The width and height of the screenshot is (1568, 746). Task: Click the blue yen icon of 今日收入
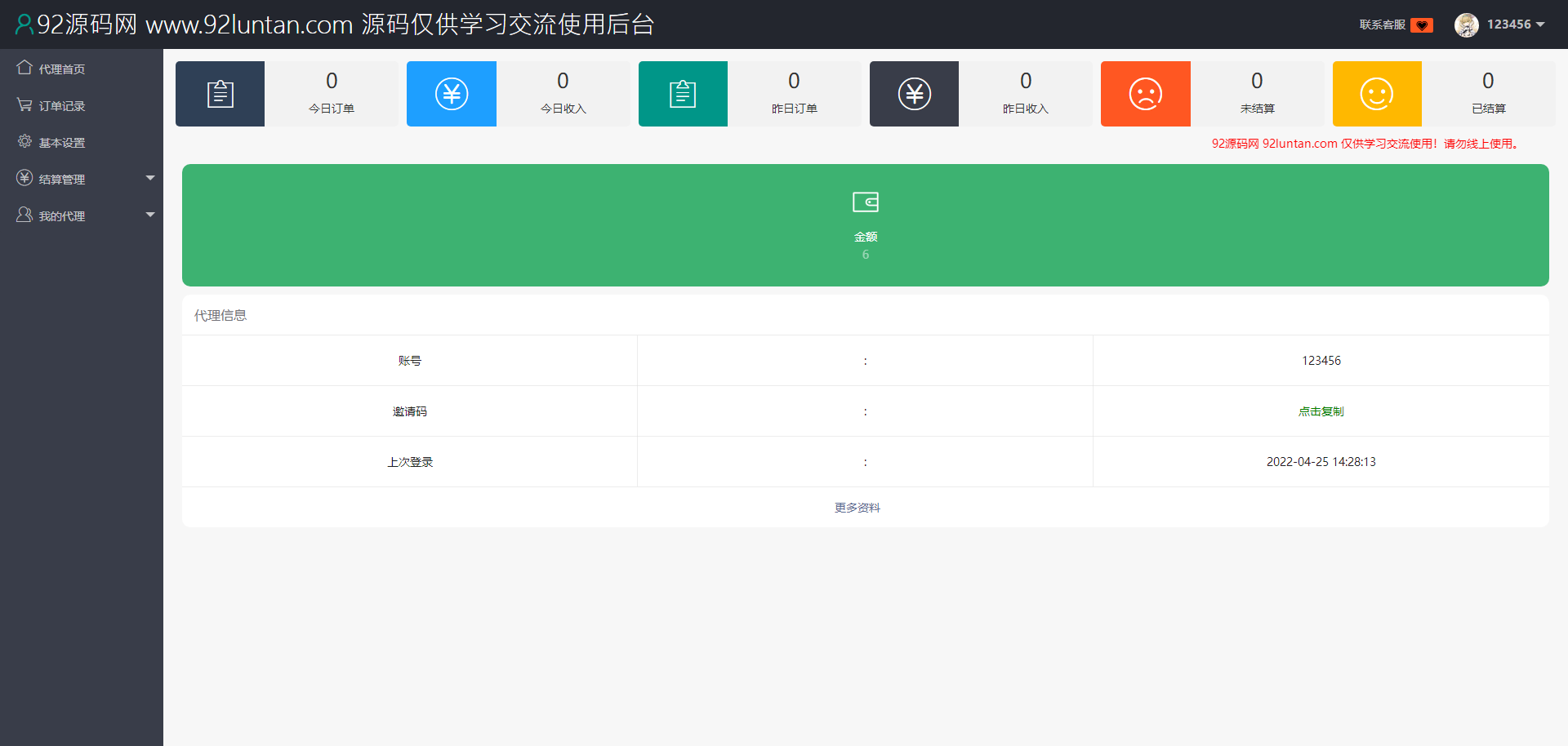tap(452, 94)
